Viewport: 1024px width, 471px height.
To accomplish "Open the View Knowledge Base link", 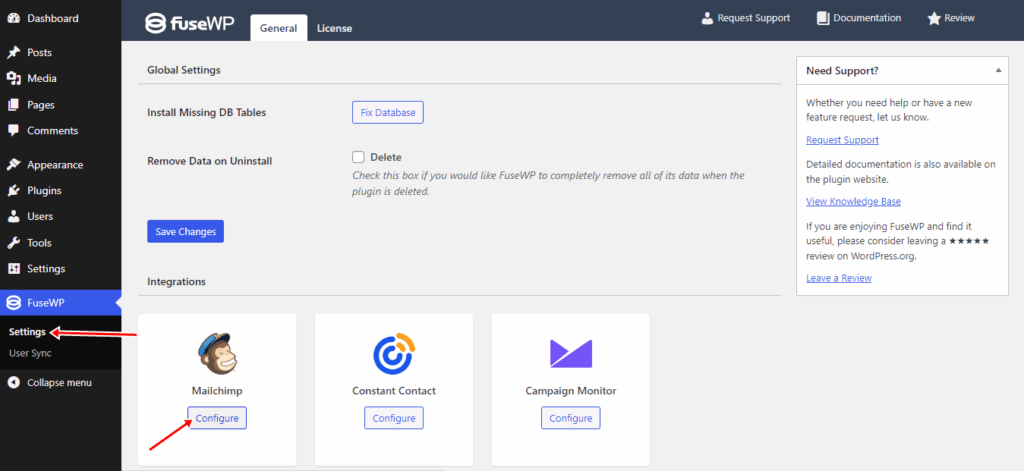I will point(854,201).
